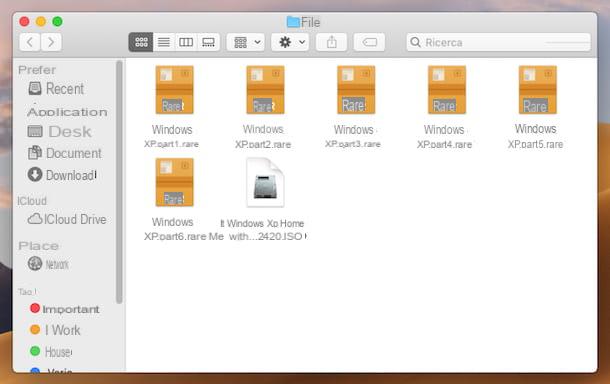Click the magnifying glass search icon

click(x=415, y=42)
